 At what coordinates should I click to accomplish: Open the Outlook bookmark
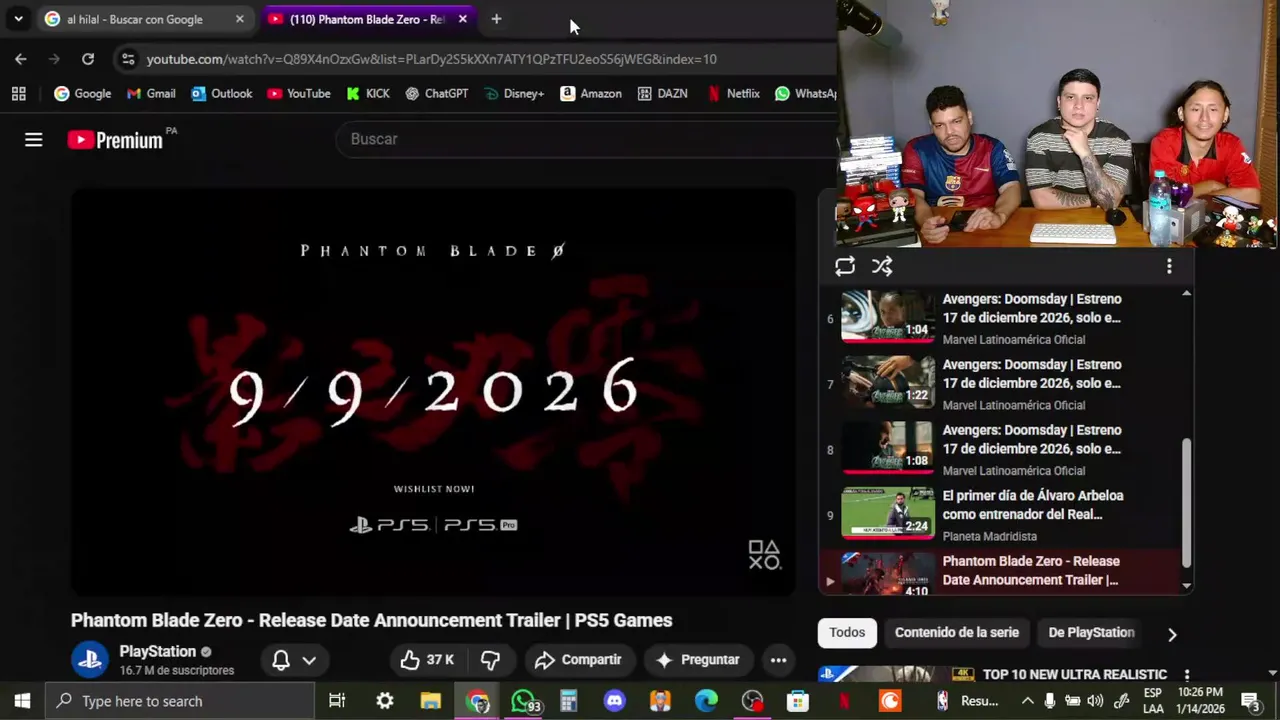pos(221,94)
